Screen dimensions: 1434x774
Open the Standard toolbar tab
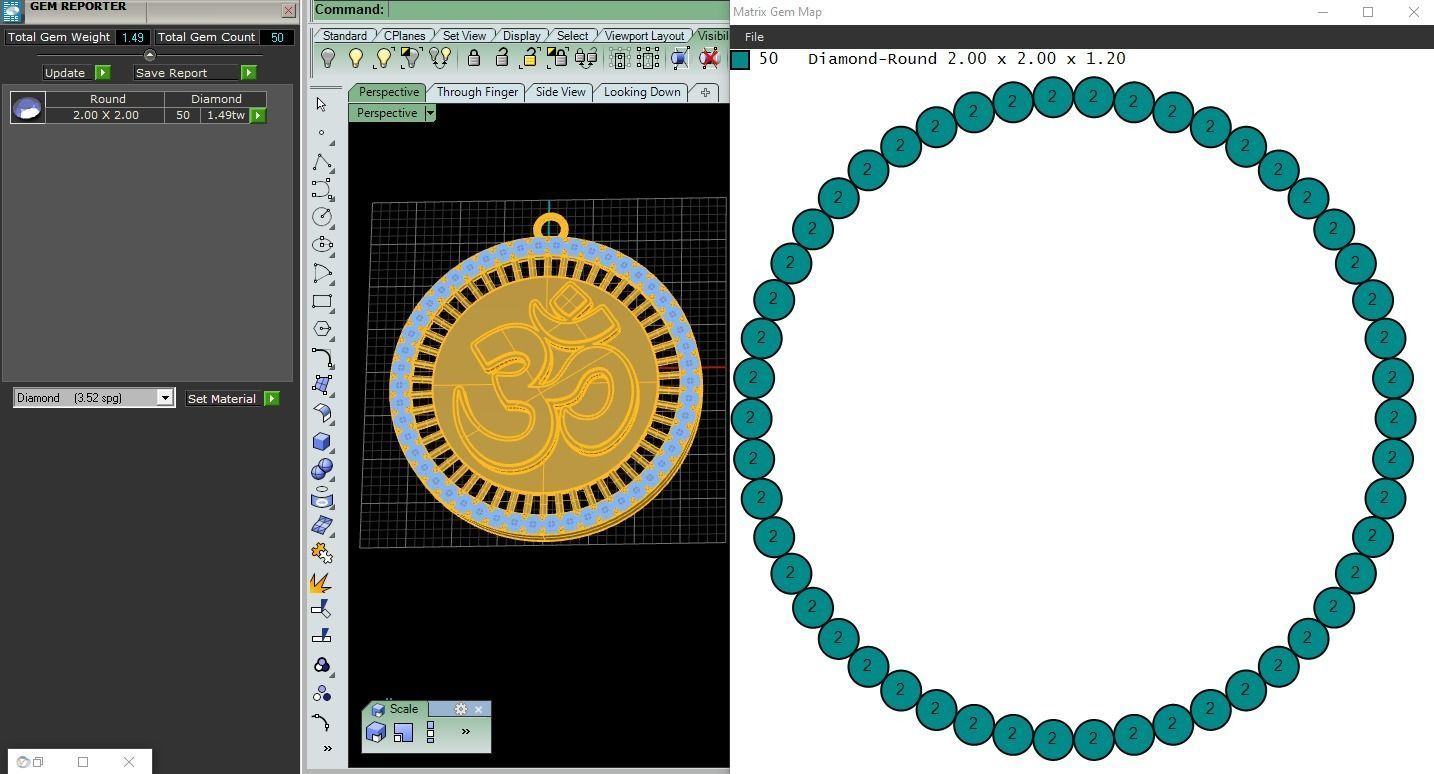tap(344, 35)
